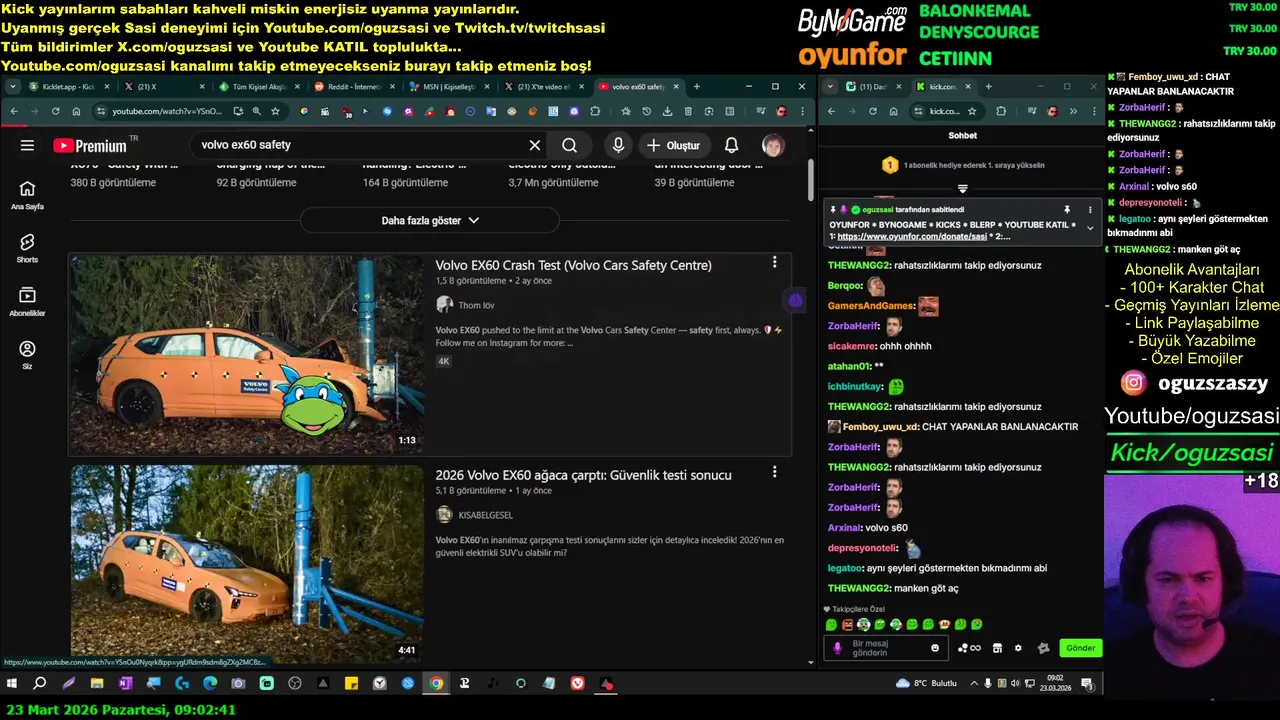Expand the pinned Kick chat message chevron
This screenshot has height=720, width=1280.
click(x=1090, y=228)
